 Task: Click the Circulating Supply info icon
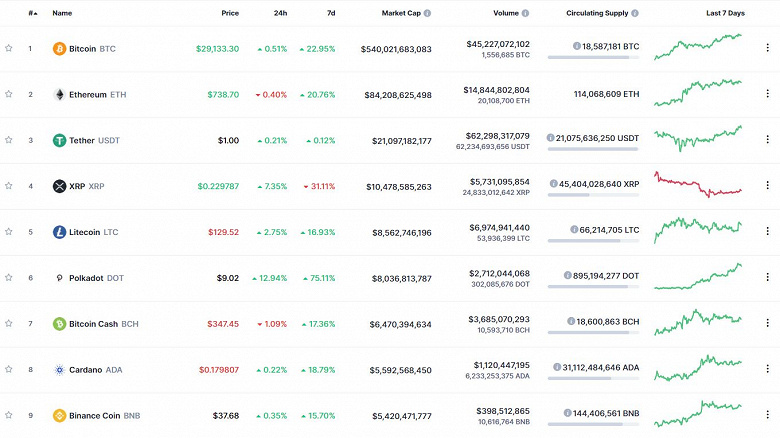point(635,13)
